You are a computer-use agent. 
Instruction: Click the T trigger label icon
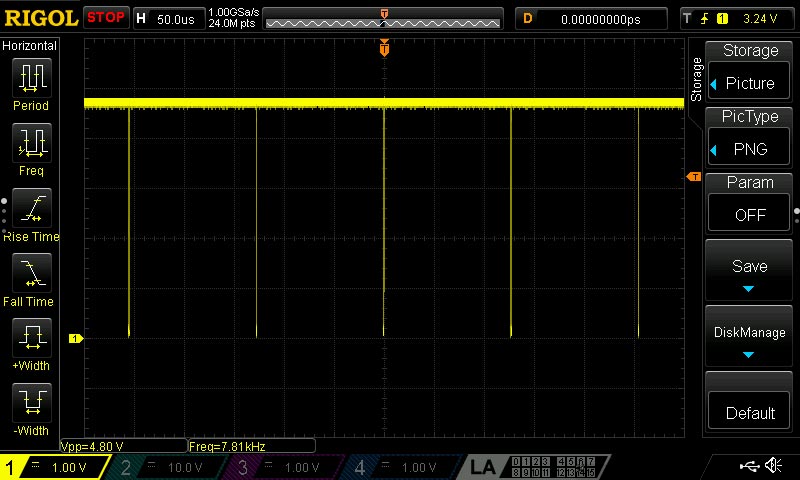687,19
